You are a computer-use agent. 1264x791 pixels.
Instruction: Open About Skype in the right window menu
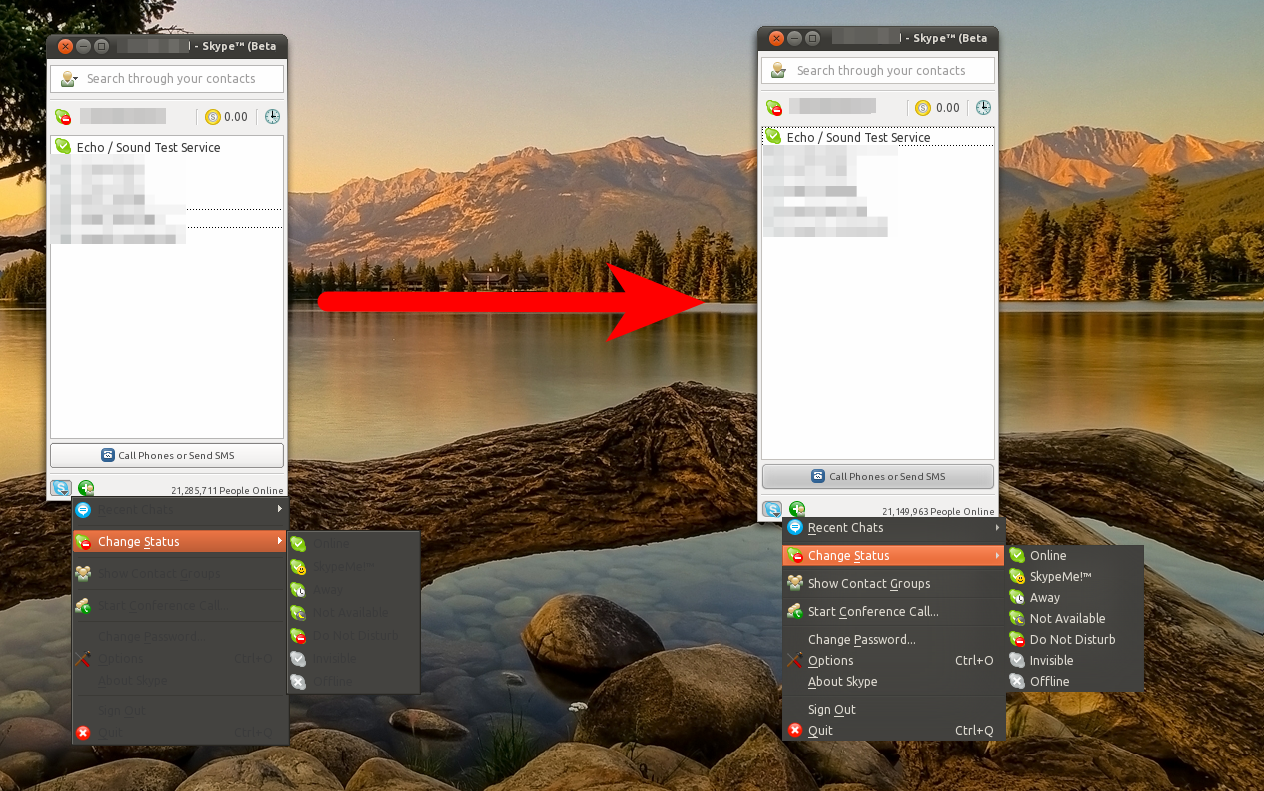894,681
